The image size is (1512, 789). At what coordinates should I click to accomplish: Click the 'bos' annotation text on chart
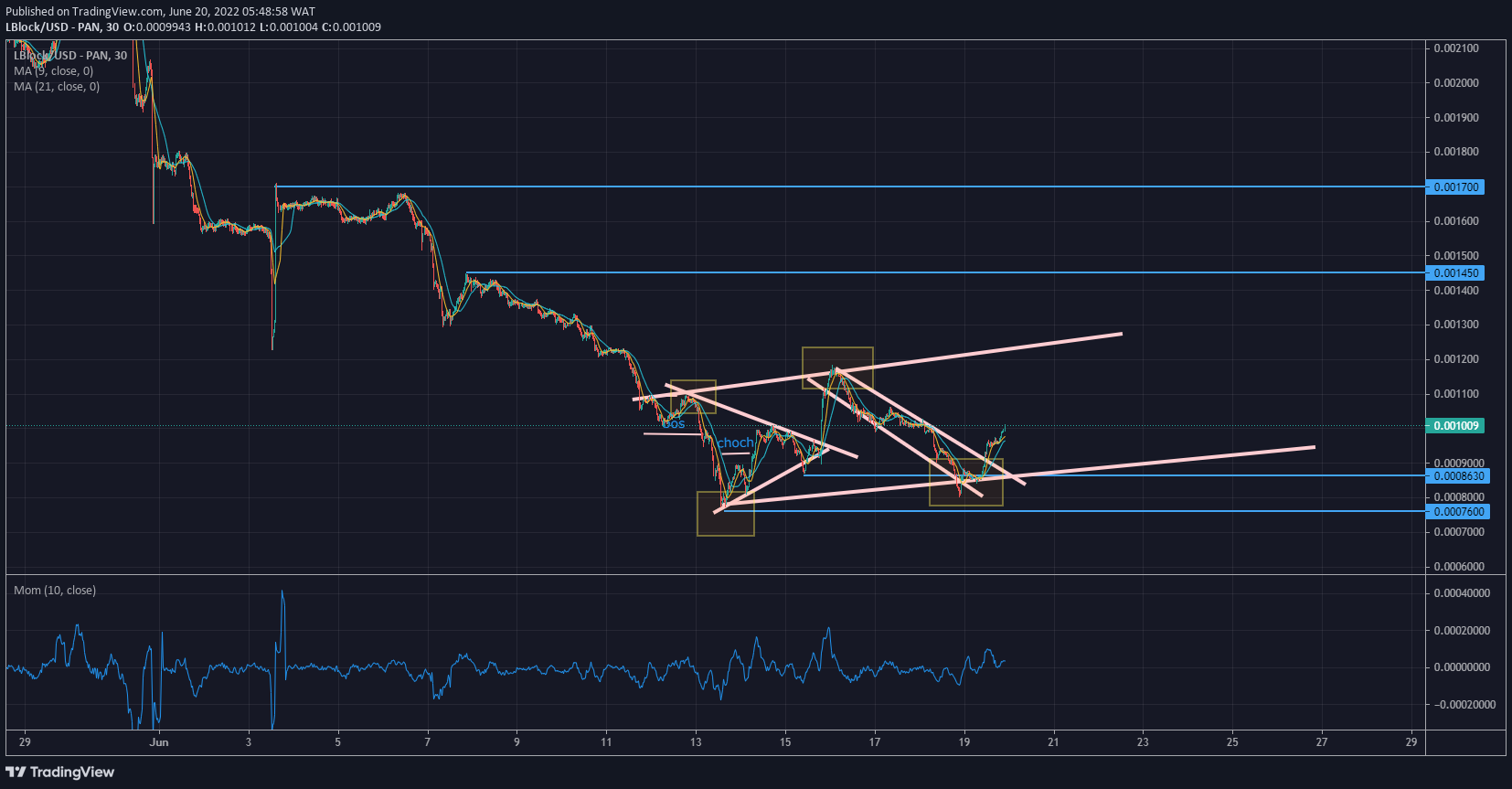[674, 423]
